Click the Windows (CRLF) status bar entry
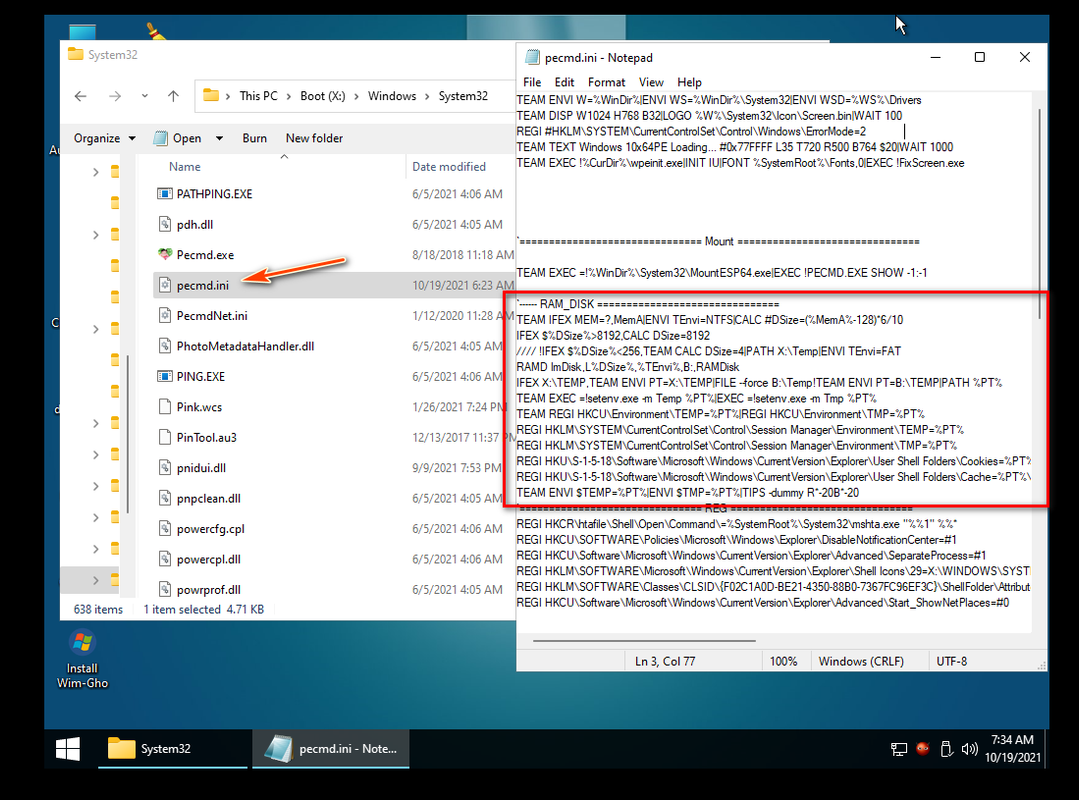The height and width of the screenshot is (800, 1079). coord(861,661)
